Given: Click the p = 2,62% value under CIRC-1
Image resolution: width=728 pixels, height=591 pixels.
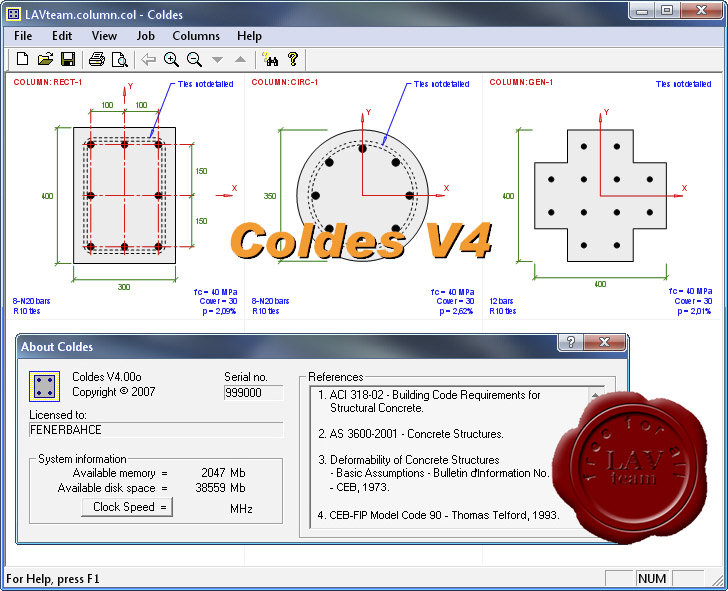Looking at the screenshot, I should 456,311.
